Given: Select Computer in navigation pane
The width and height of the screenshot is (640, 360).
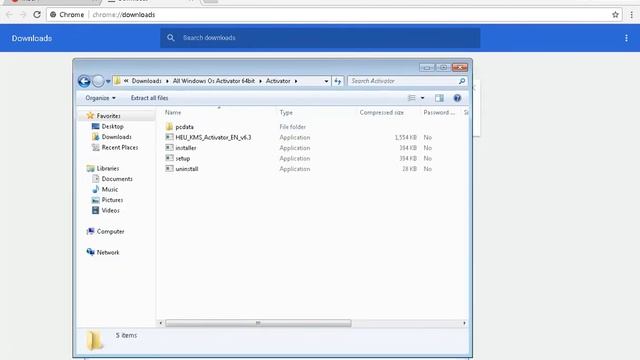Looking at the screenshot, I should (110, 231).
